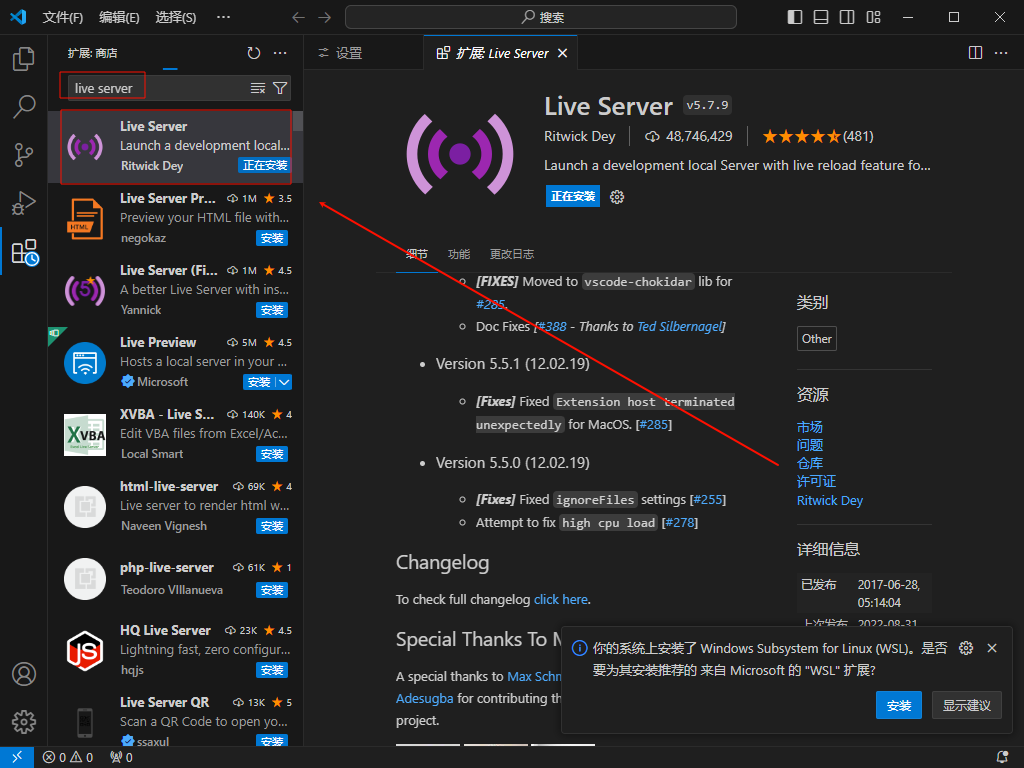Install Live Server Preview by negokaz

pyautogui.click(x=272, y=238)
